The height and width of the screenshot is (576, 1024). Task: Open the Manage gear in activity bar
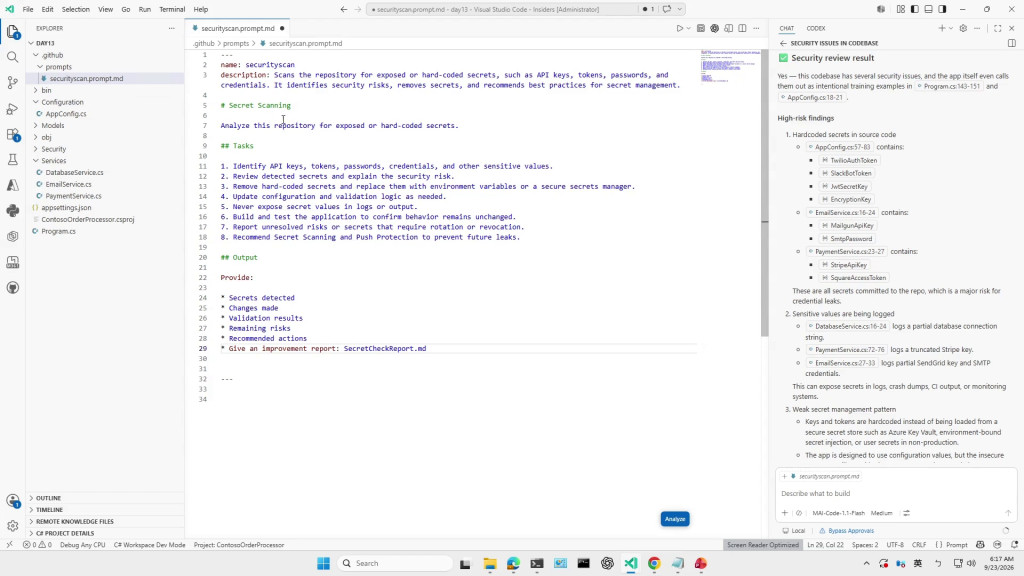point(12,526)
